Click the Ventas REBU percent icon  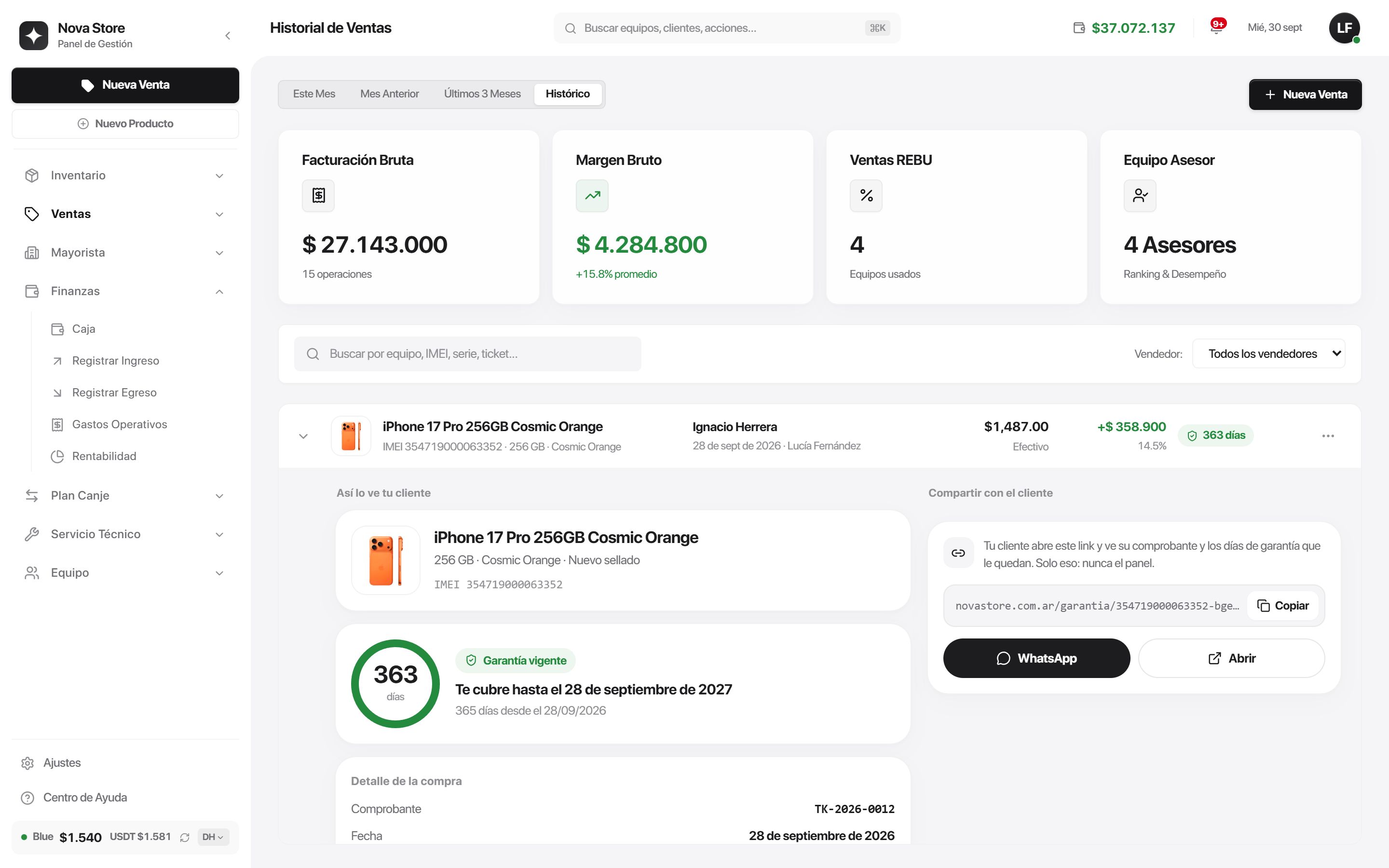click(x=866, y=196)
